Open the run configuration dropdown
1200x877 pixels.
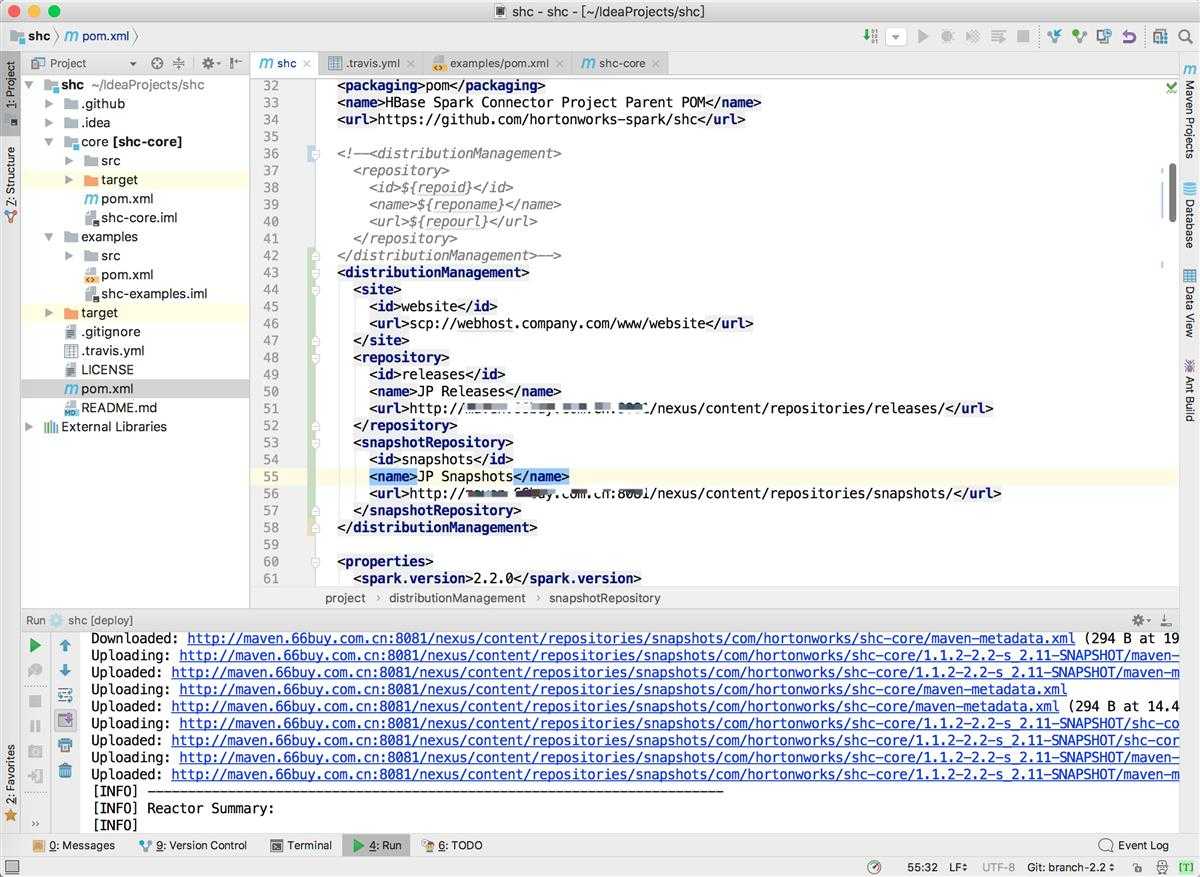click(896, 37)
